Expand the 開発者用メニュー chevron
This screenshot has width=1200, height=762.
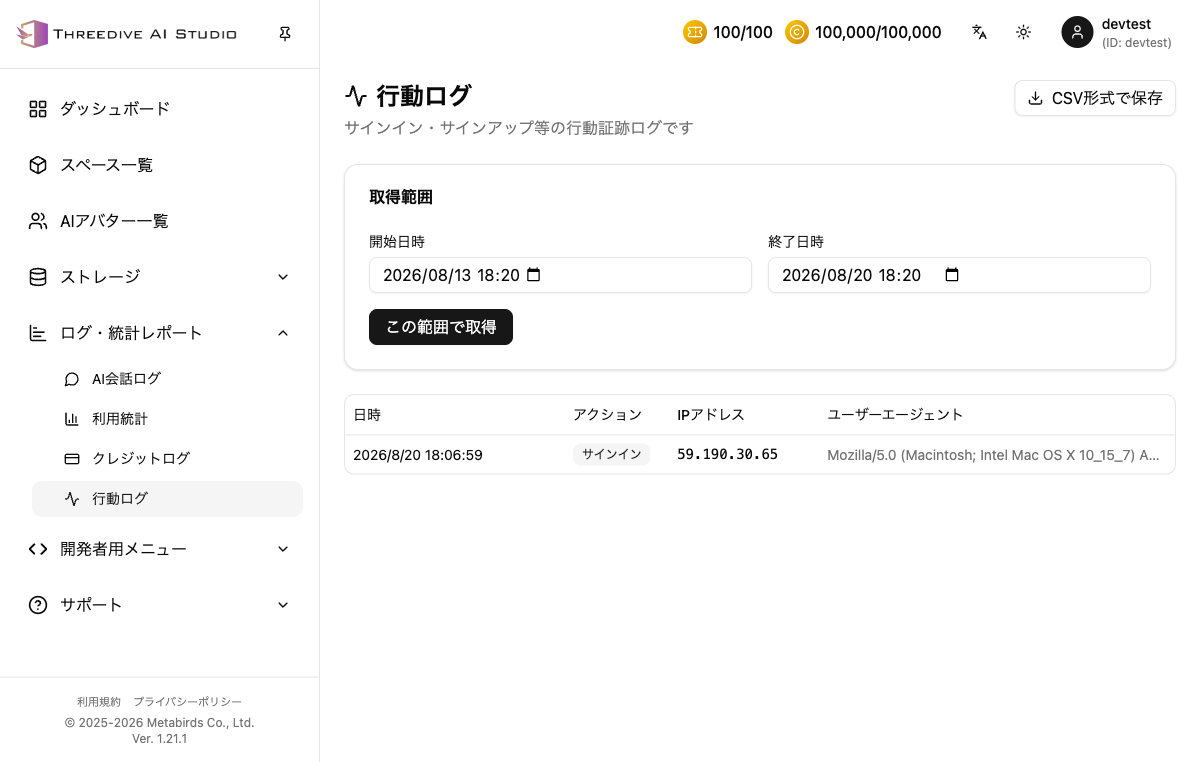click(x=283, y=549)
